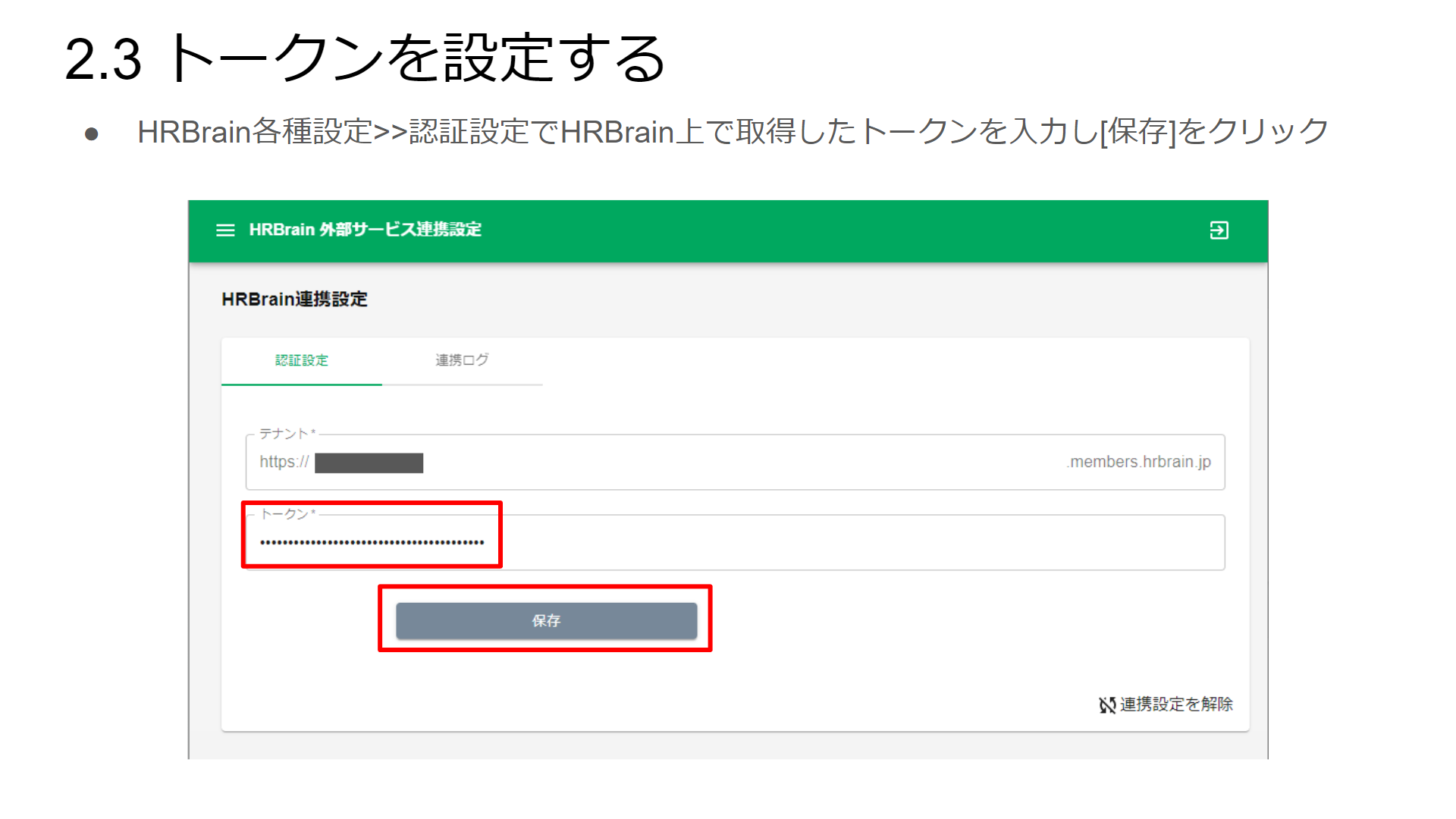The height and width of the screenshot is (819, 1456).
Task: Focus the トークン password field
Action: pyautogui.click(x=735, y=542)
